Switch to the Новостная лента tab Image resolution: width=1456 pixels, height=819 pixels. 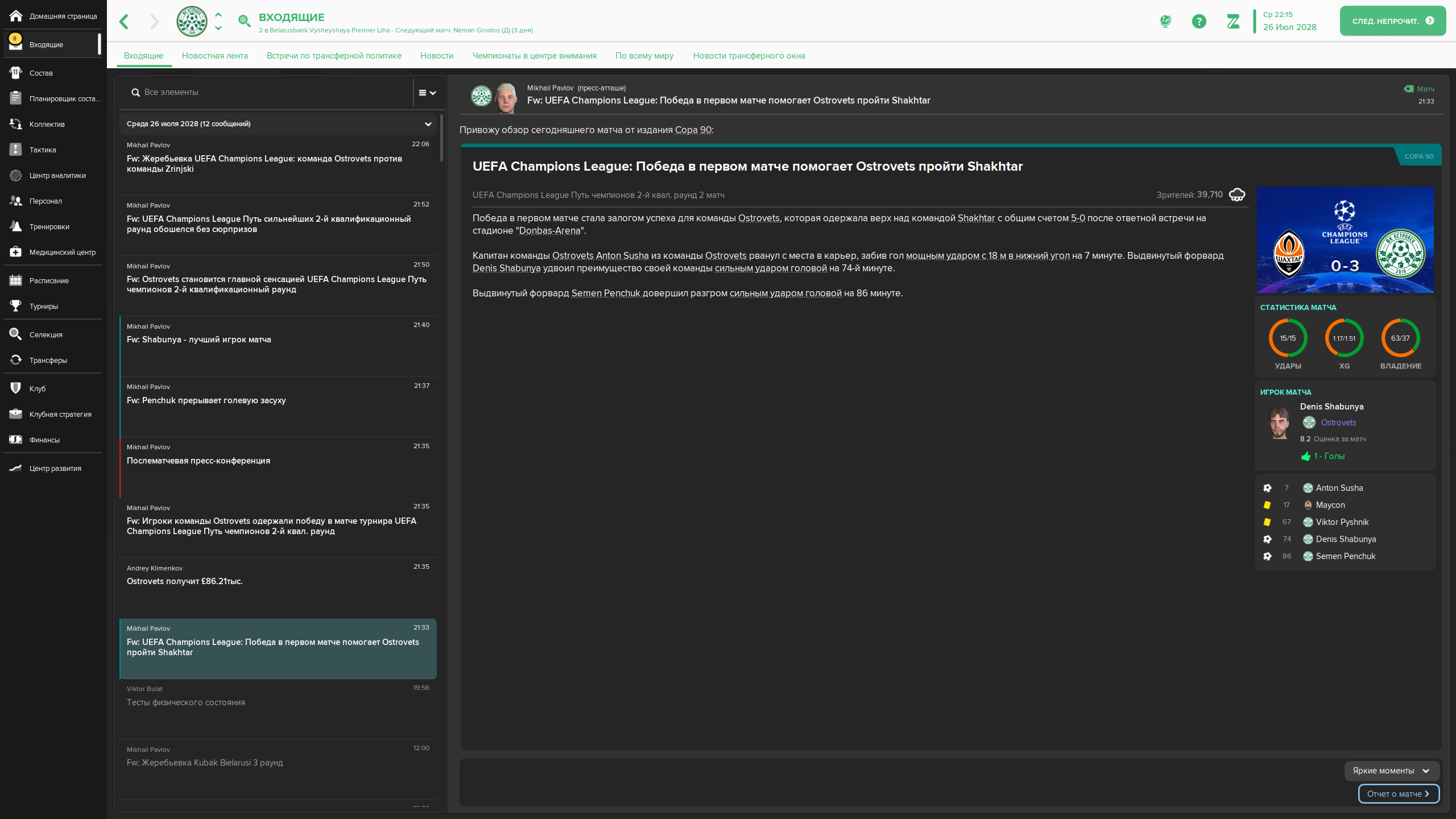pos(215,56)
